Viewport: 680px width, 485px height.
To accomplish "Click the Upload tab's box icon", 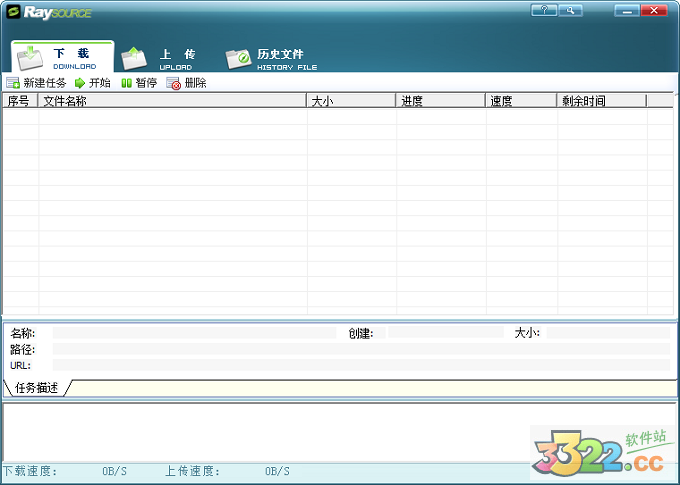I will pos(134,58).
